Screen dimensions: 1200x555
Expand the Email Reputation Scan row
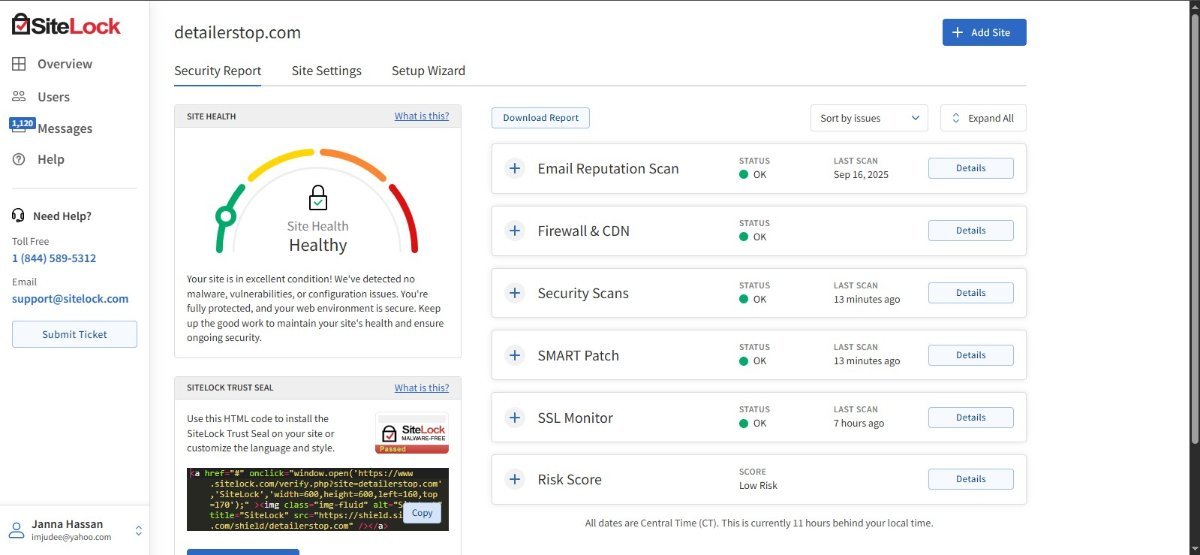click(515, 168)
